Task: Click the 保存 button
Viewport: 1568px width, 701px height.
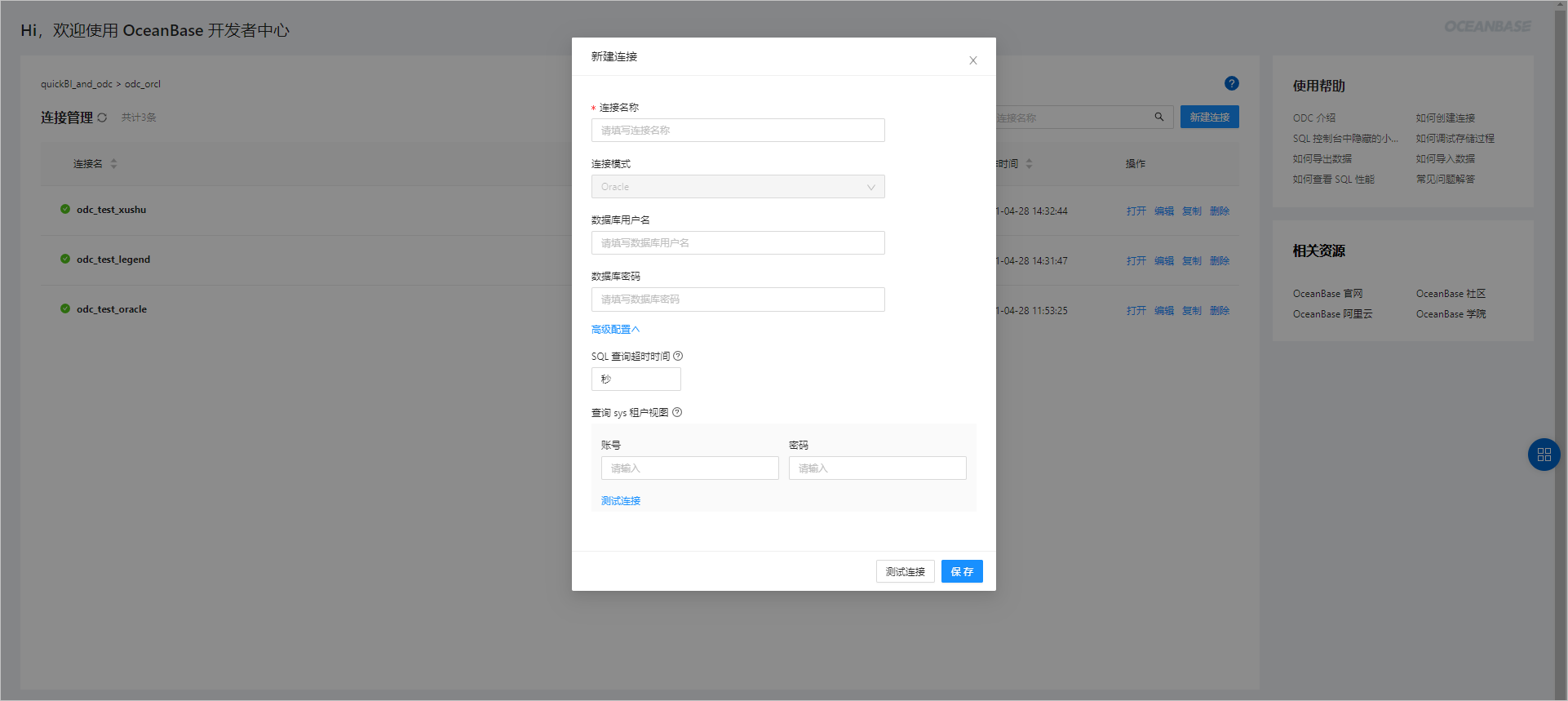Action: 961,571
